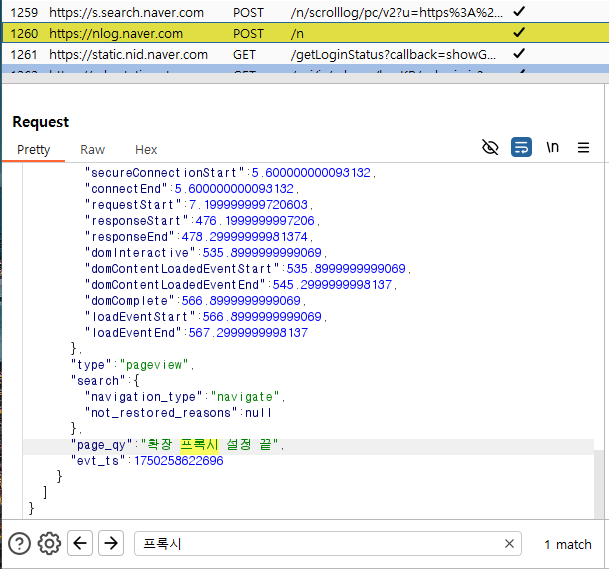Click the not_restored_reasons null value
Viewport: 609px width, 569px height.
[x=258, y=413]
